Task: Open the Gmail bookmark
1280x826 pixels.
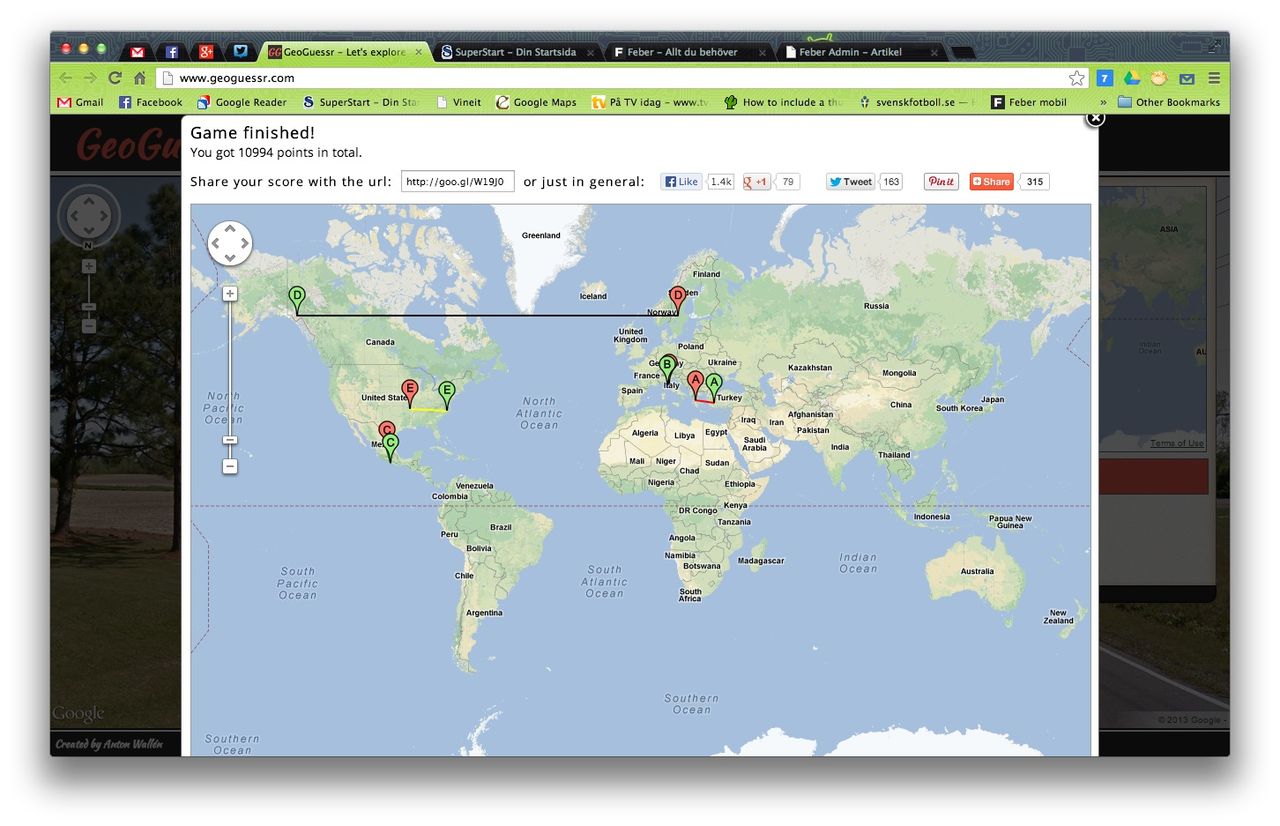Action: pos(81,102)
